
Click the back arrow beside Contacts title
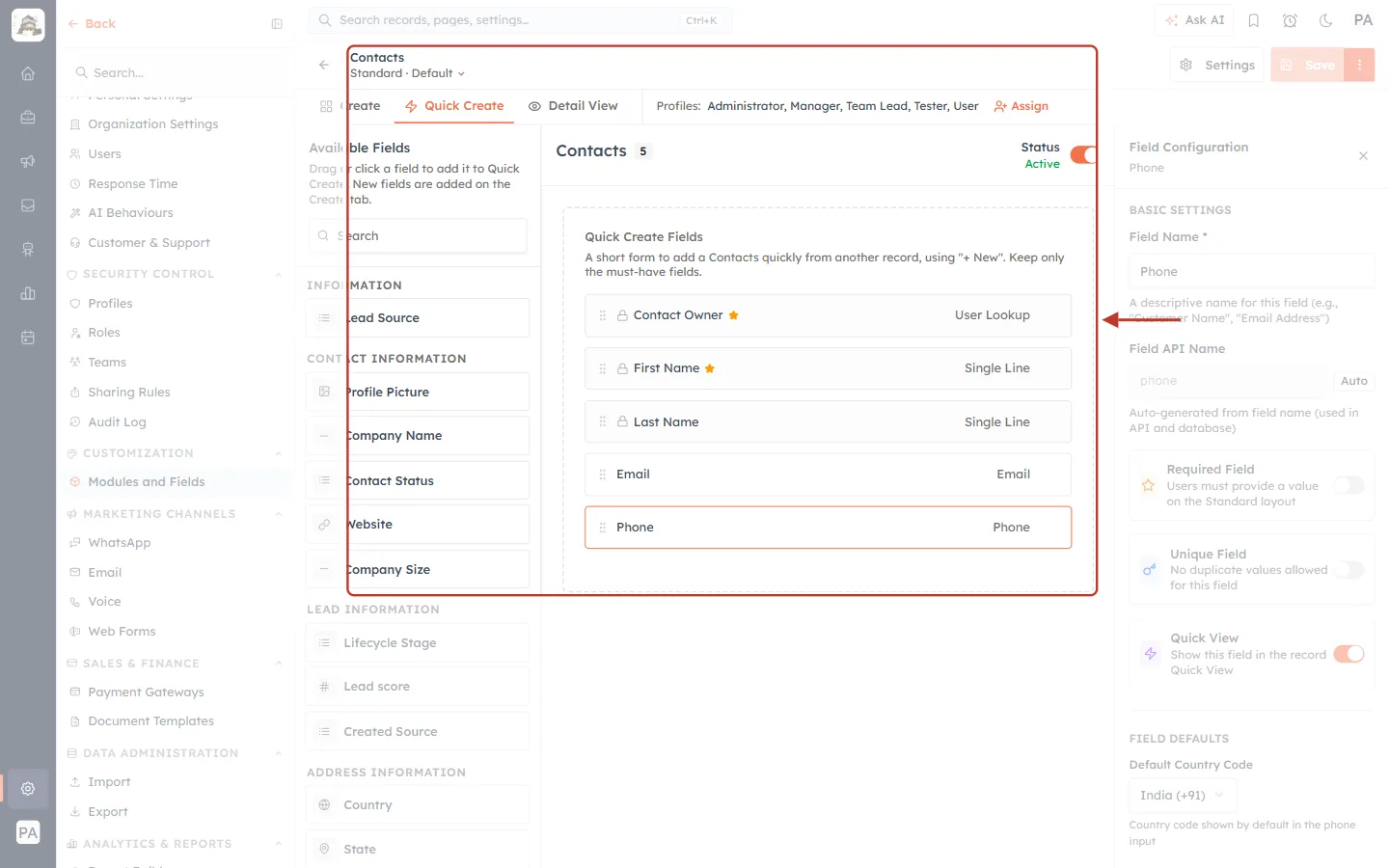[x=324, y=65]
